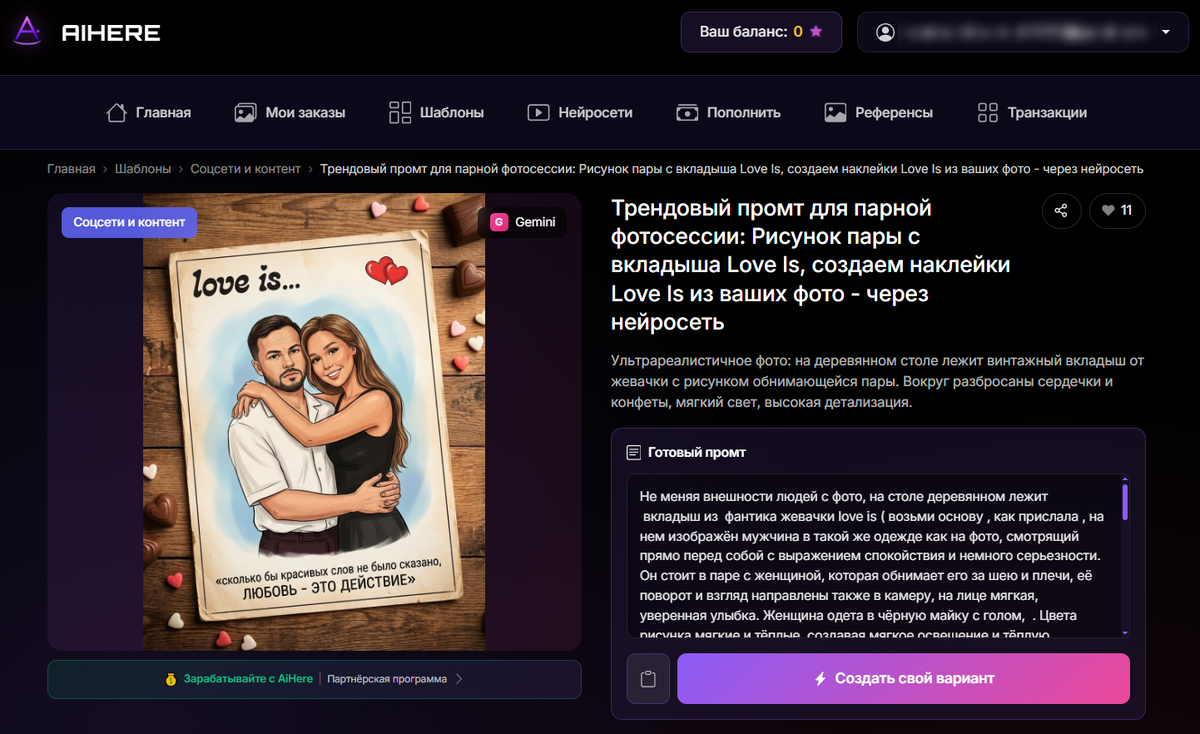Open Мои заказы menu item
Image resolution: width=1200 pixels, height=734 pixels.
pyautogui.click(x=290, y=112)
